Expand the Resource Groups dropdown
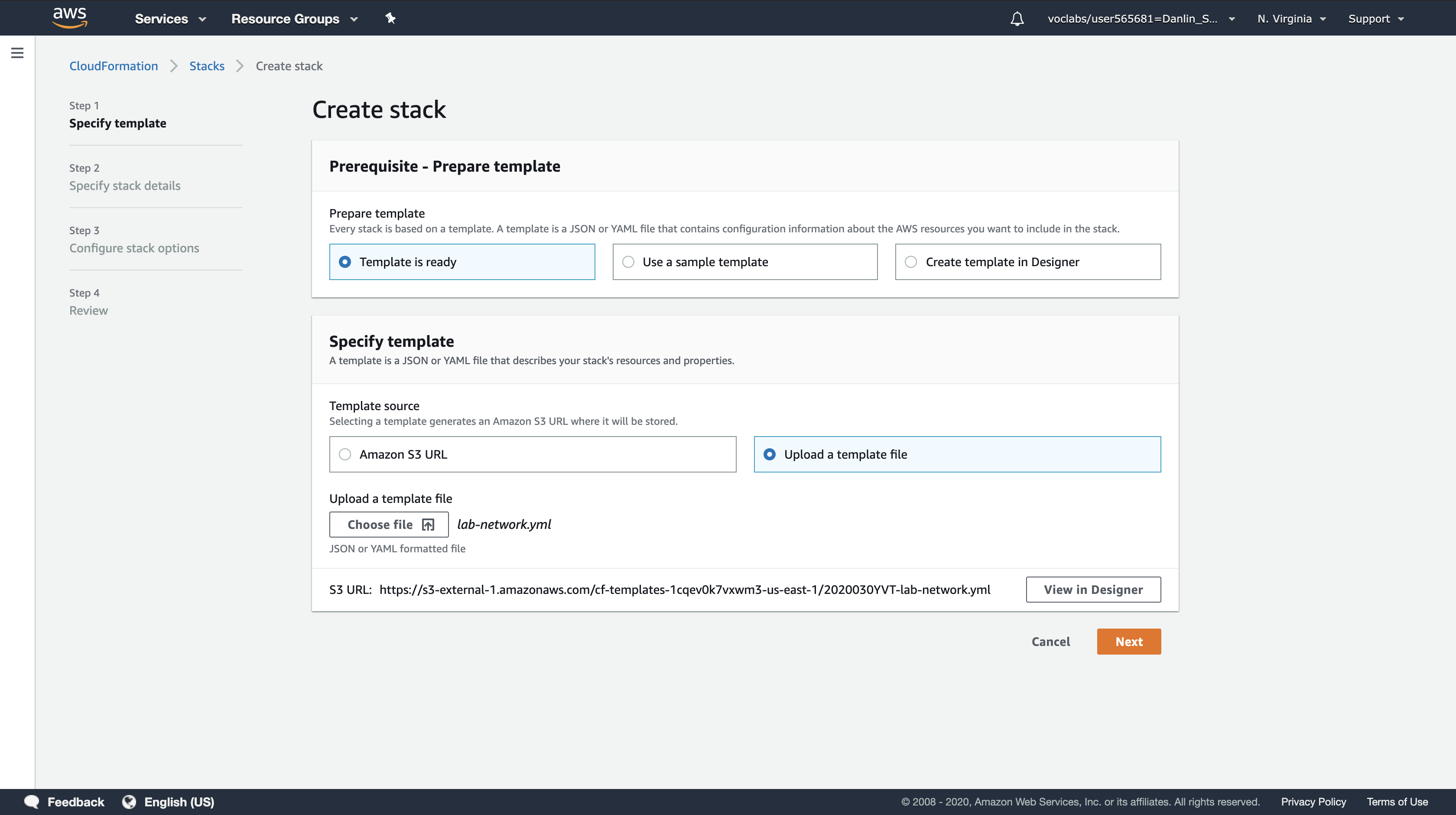This screenshot has width=1456, height=815. pos(294,19)
